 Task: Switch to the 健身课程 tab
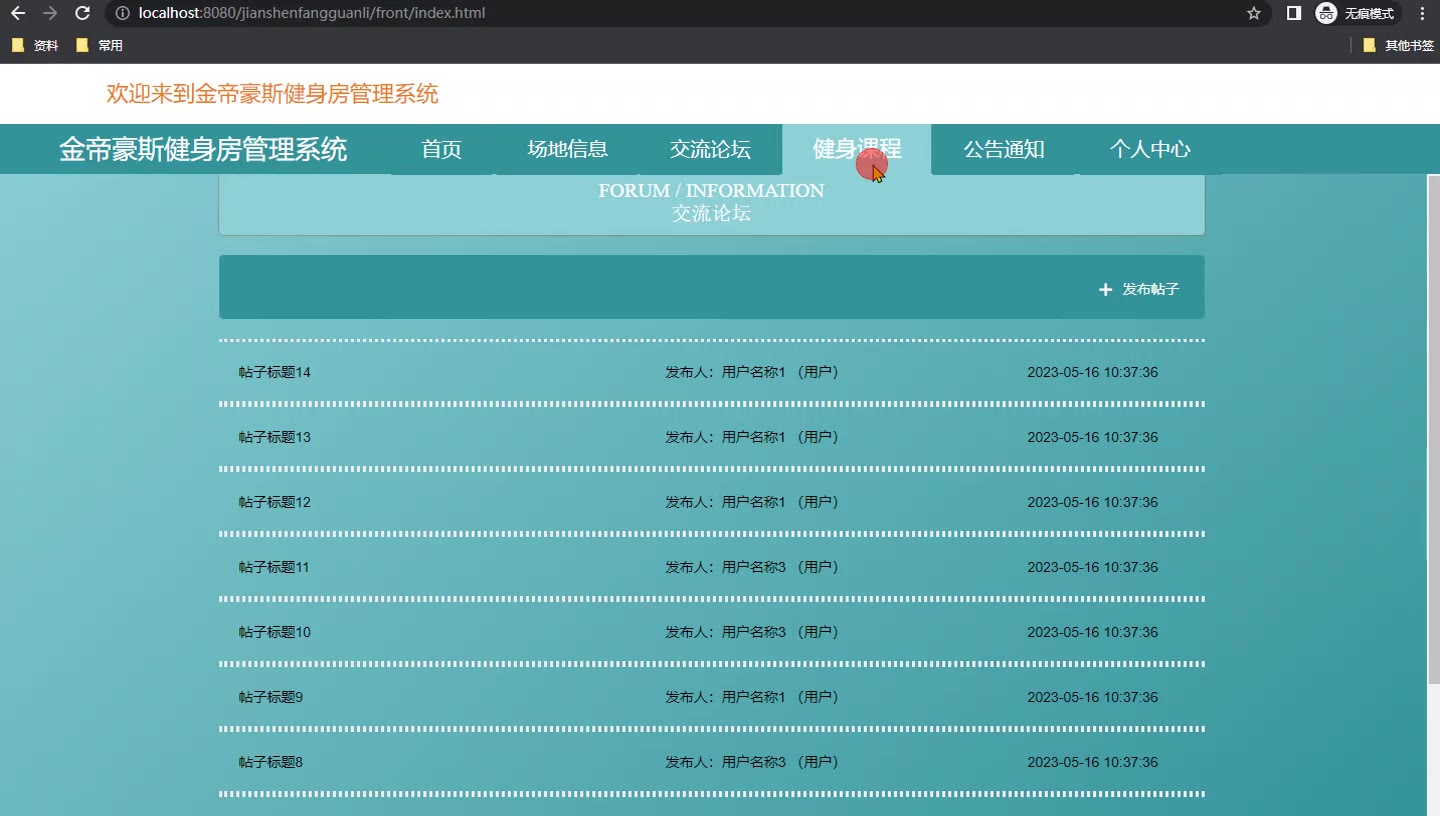tap(856, 149)
